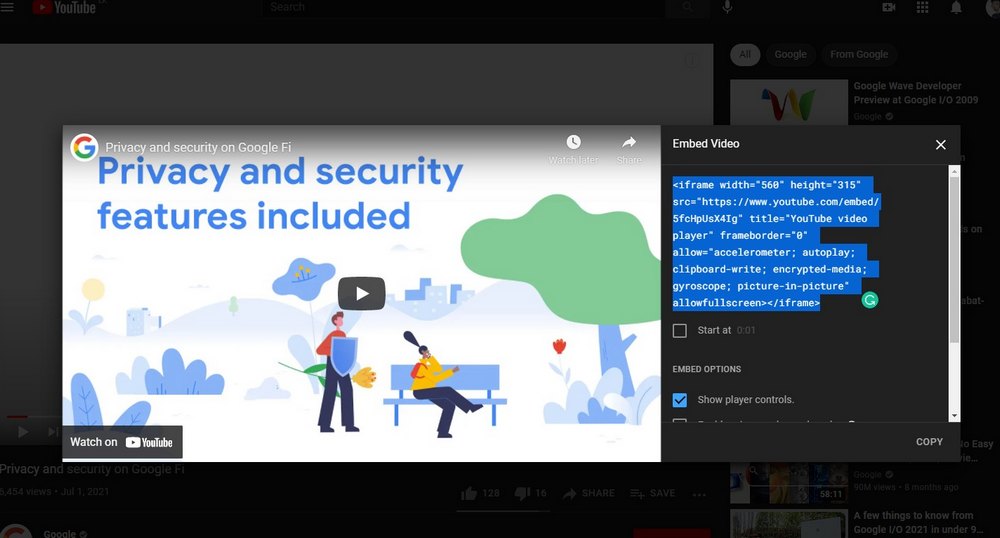Click the background player play button

tap(23, 432)
